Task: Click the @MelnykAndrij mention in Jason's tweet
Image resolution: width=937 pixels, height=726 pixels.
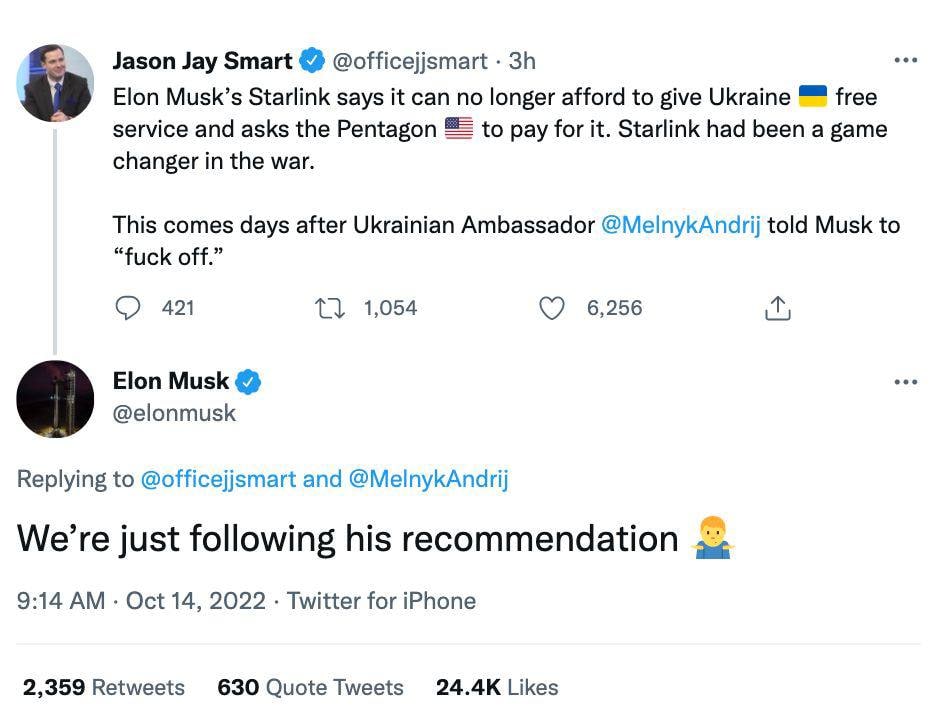Action: tap(680, 225)
